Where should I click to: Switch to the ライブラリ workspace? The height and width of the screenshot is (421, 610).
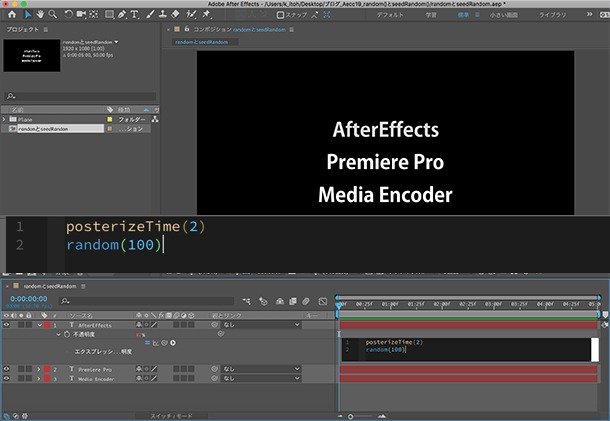point(552,15)
